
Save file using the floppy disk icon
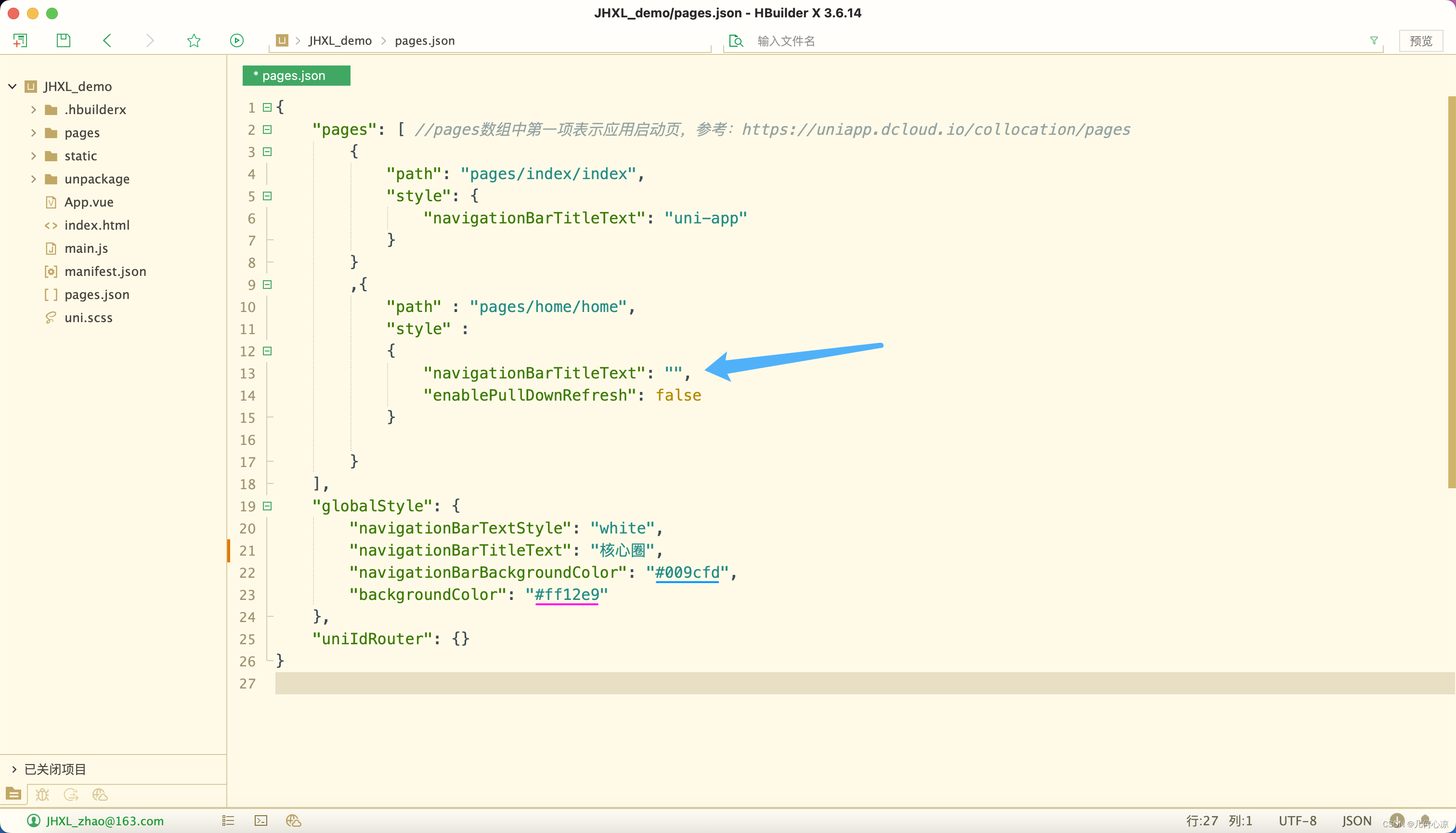64,40
